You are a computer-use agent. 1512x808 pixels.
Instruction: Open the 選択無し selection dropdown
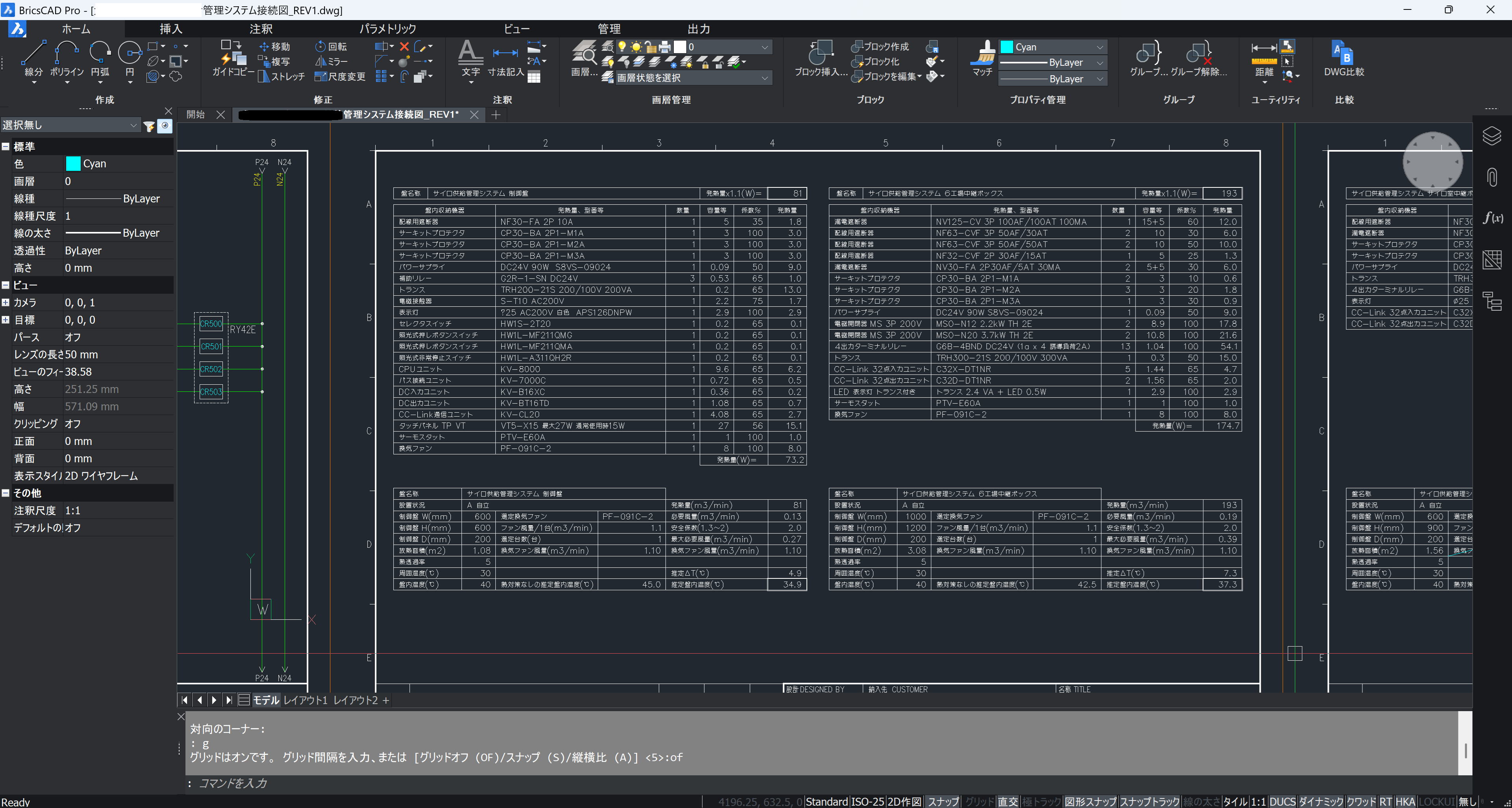tap(70, 125)
